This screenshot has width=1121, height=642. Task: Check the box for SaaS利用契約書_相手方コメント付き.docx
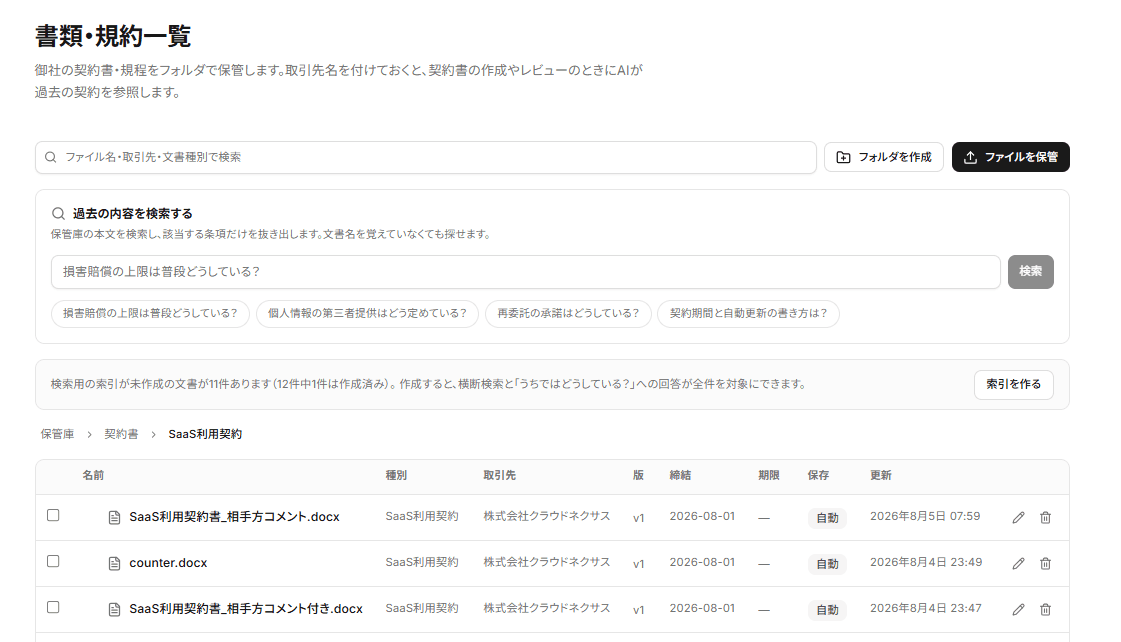tap(53, 607)
